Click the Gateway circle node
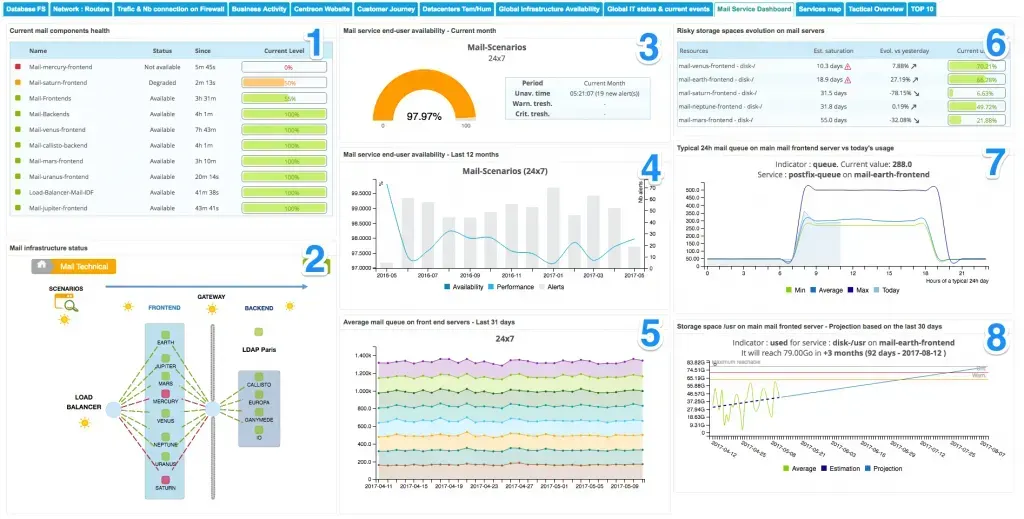Image resolution: width=1024 pixels, height=519 pixels. pos(212,409)
